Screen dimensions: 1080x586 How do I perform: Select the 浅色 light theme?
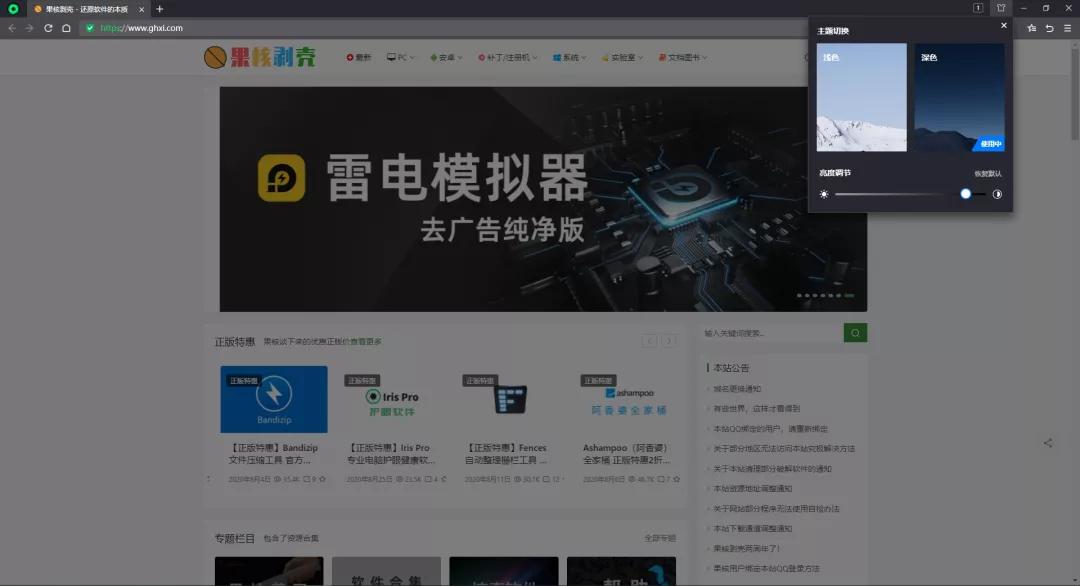click(862, 97)
